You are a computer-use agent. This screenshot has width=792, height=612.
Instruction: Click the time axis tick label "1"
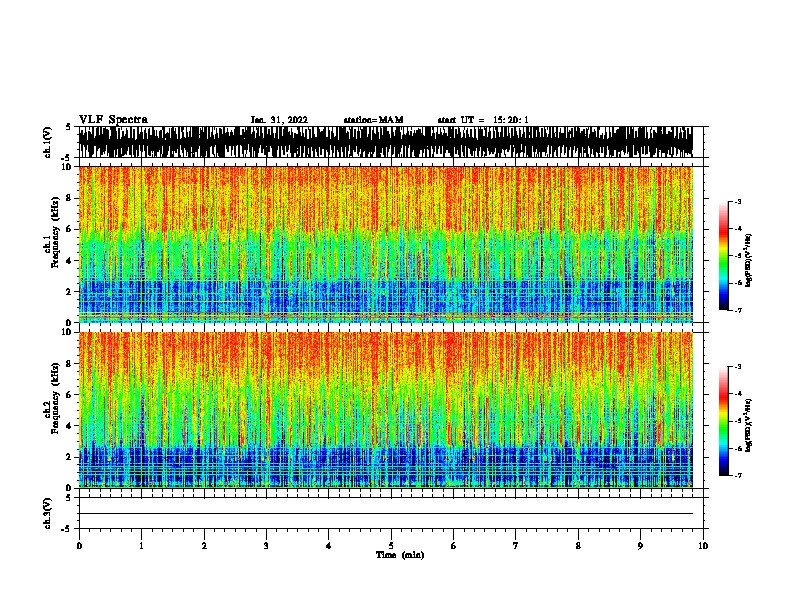point(141,546)
